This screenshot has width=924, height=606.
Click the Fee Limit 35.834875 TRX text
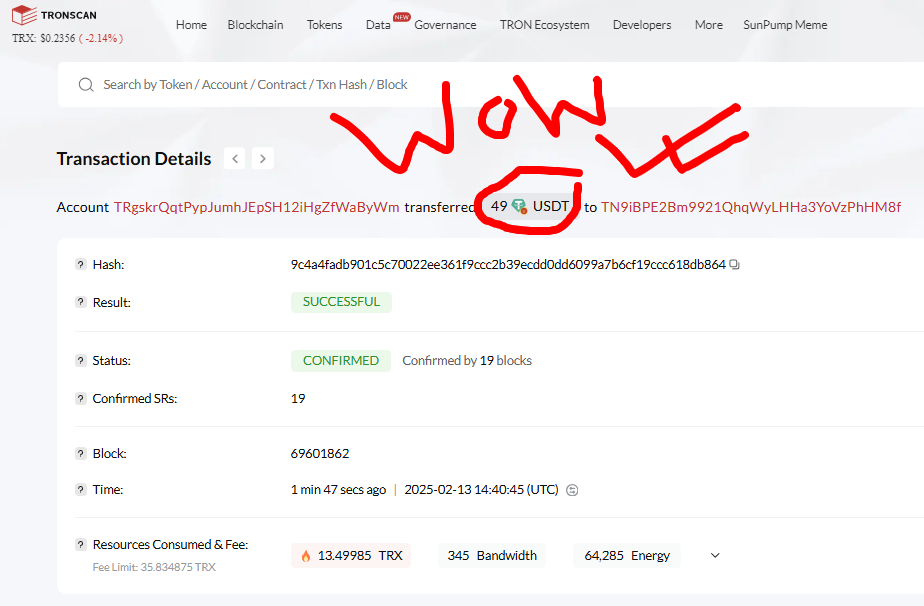click(154, 567)
